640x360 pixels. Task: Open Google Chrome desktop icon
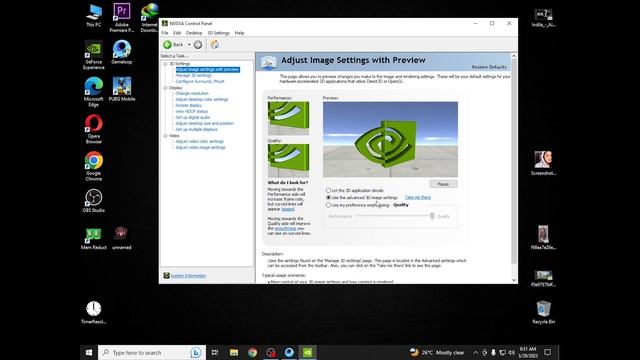[x=93, y=166]
